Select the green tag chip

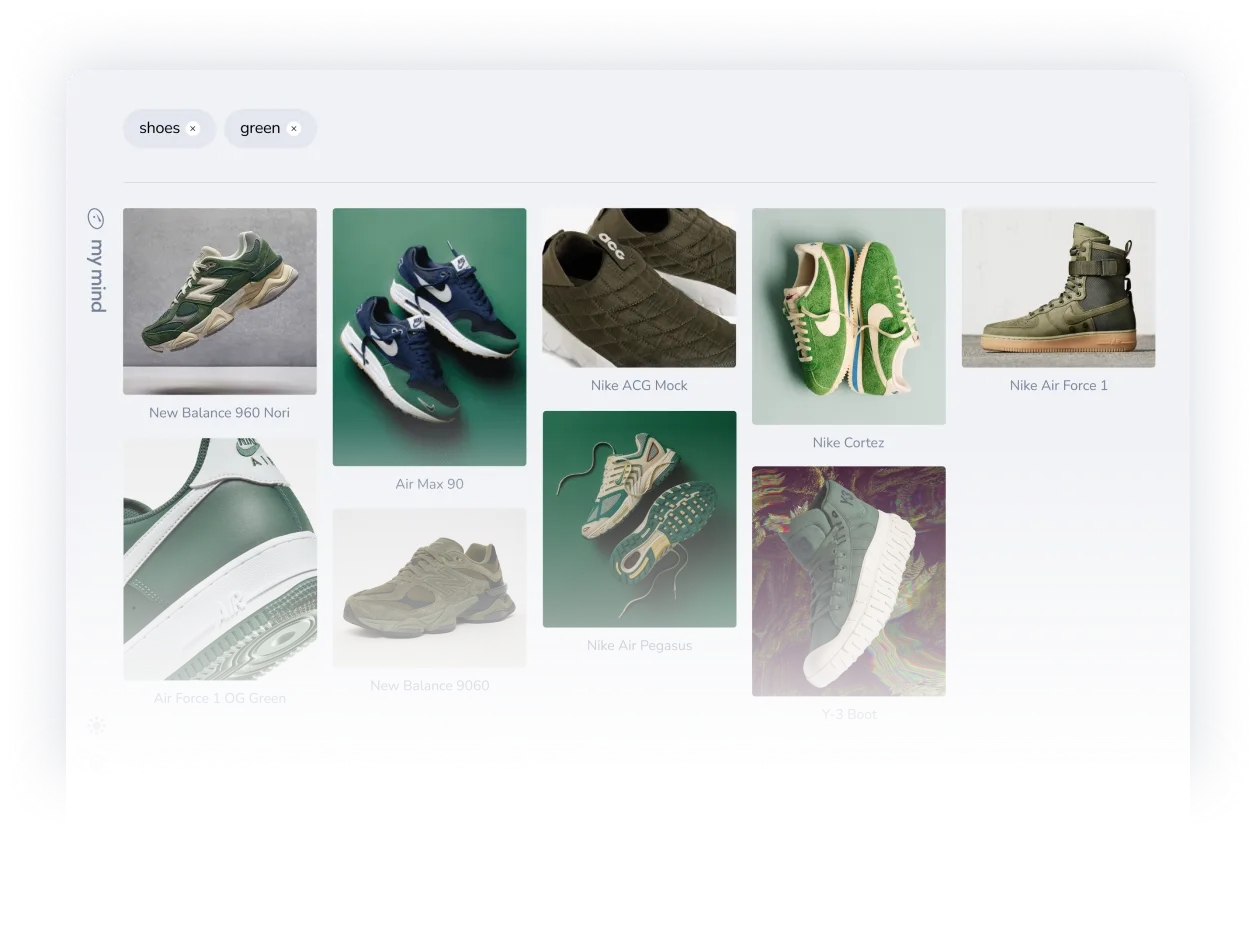coord(270,128)
